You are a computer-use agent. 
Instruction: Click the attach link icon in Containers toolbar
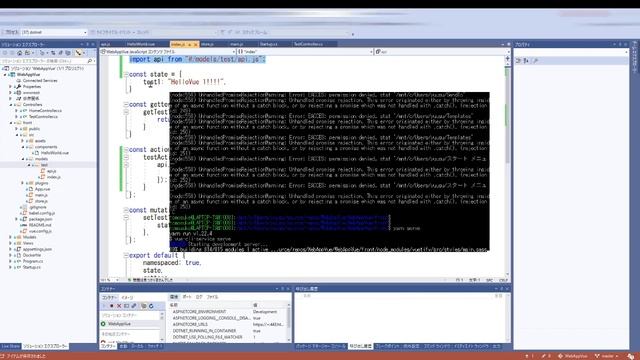pos(134,306)
